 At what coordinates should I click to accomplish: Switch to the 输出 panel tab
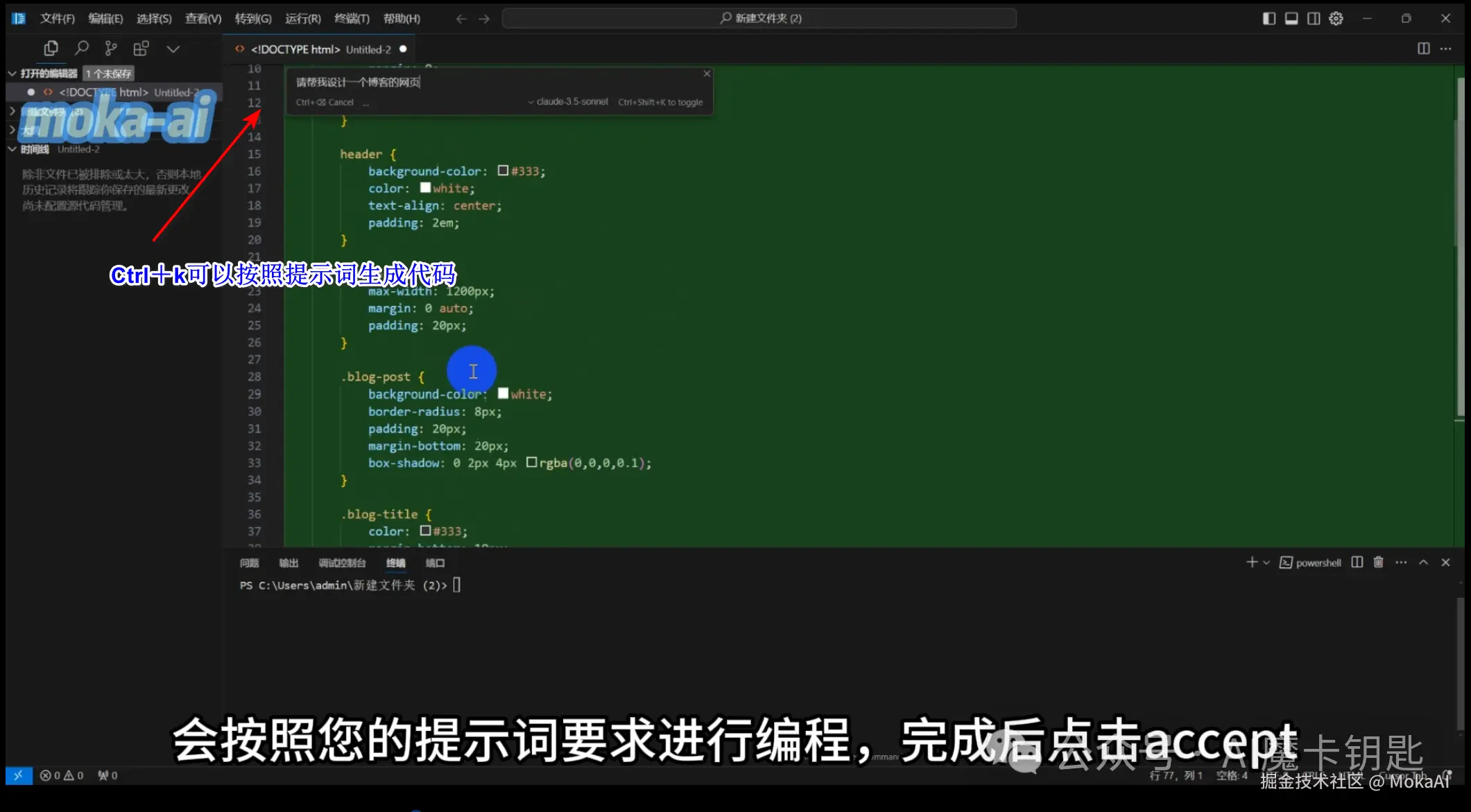pos(289,562)
